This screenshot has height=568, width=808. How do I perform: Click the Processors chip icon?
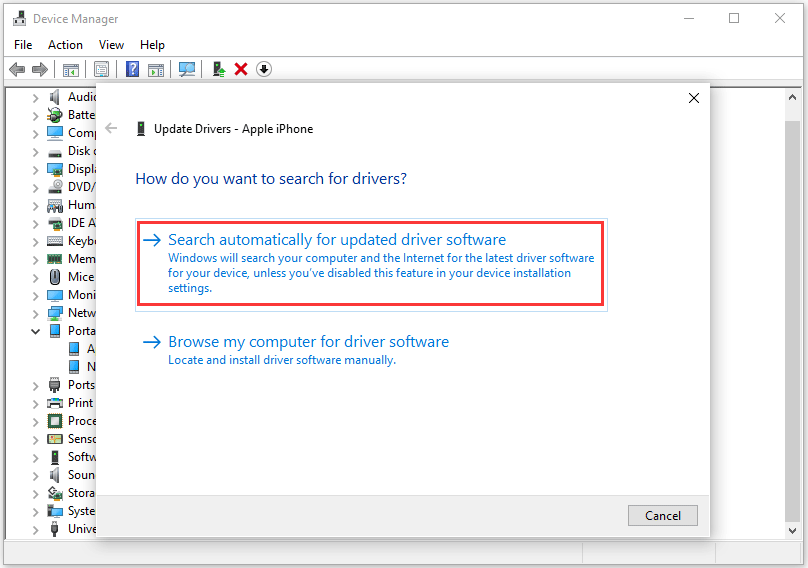[x=55, y=421]
